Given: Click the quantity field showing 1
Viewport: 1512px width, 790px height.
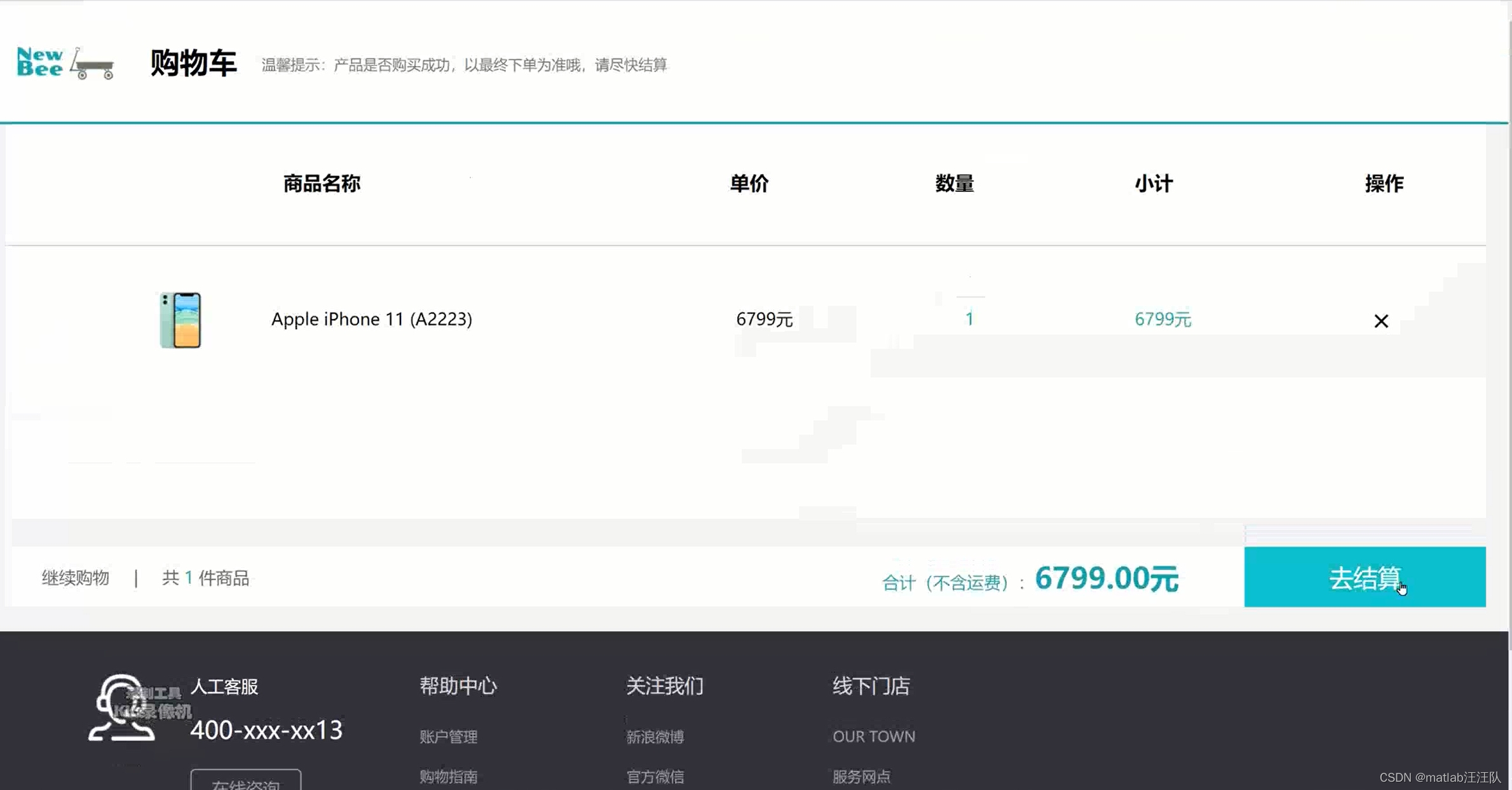Looking at the screenshot, I should [x=969, y=319].
